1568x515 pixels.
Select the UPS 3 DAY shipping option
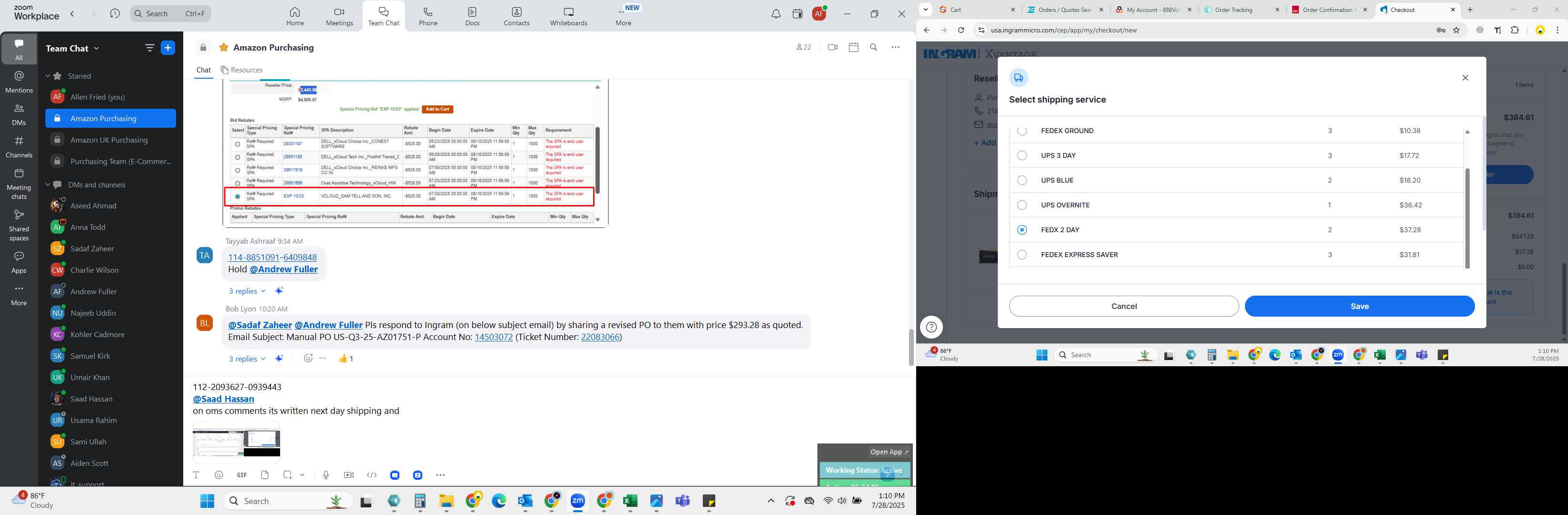(x=1022, y=155)
